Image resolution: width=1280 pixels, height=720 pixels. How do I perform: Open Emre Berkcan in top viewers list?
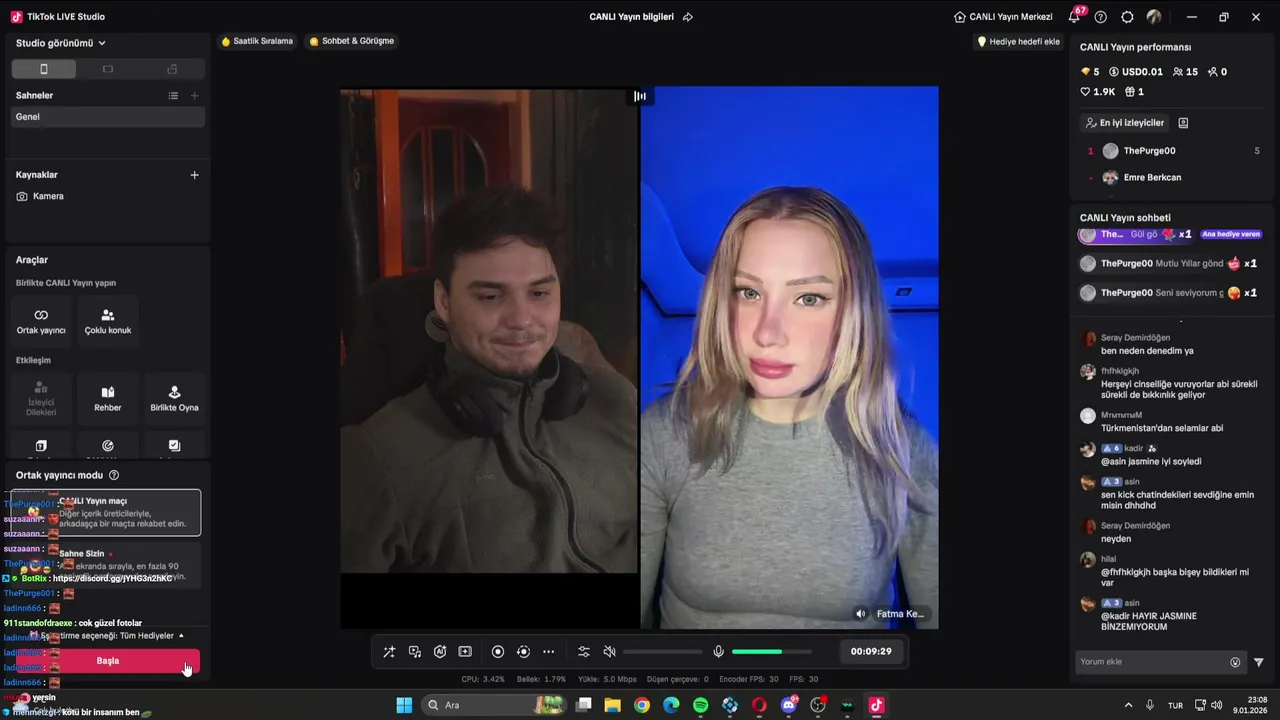pyautogui.click(x=1171, y=178)
